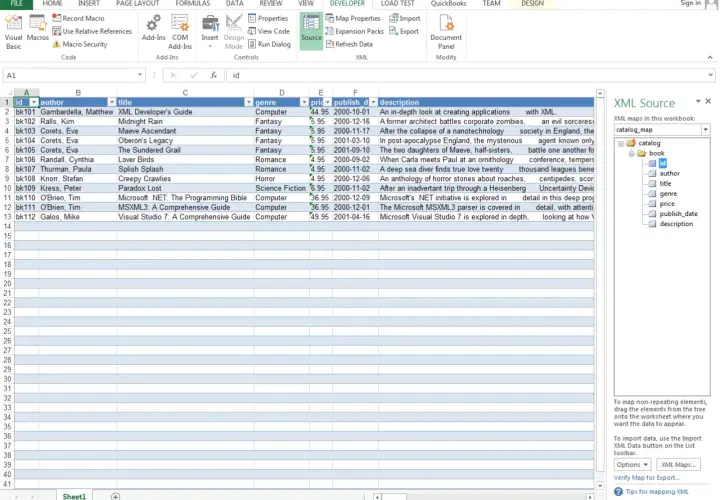Click XML Export
Screen dimensions: 720x500
(x=404, y=31)
